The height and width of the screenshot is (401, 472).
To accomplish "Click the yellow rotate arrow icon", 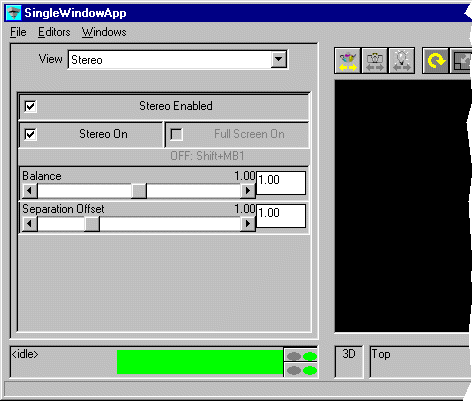I will pos(436,60).
